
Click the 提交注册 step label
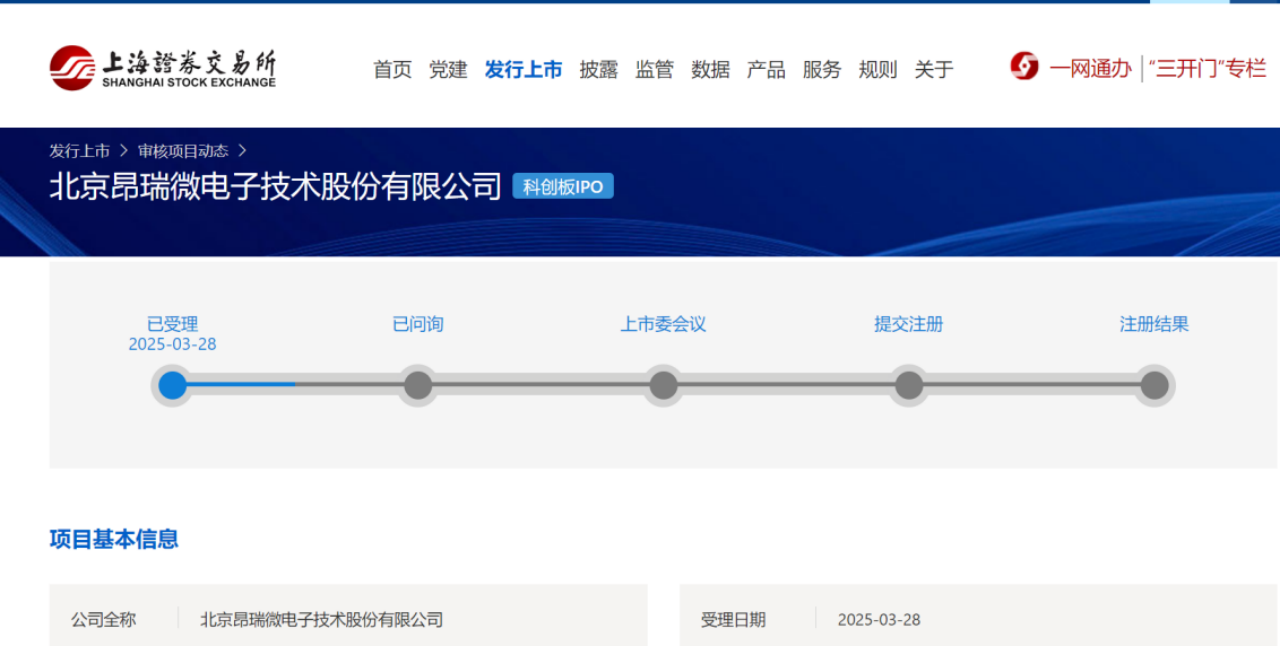tap(909, 324)
